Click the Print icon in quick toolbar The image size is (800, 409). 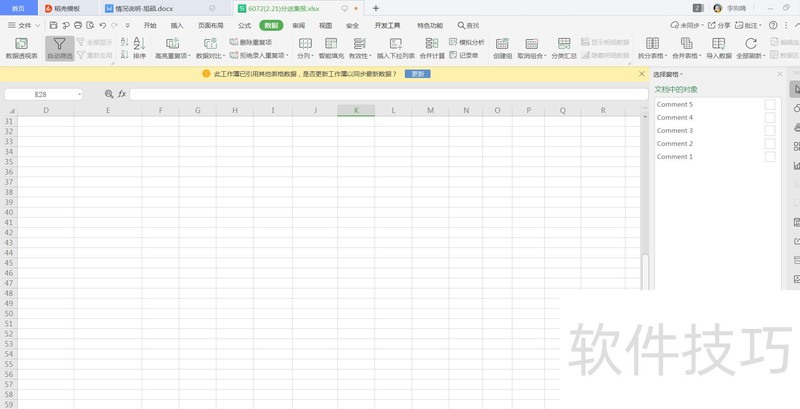(x=78, y=25)
